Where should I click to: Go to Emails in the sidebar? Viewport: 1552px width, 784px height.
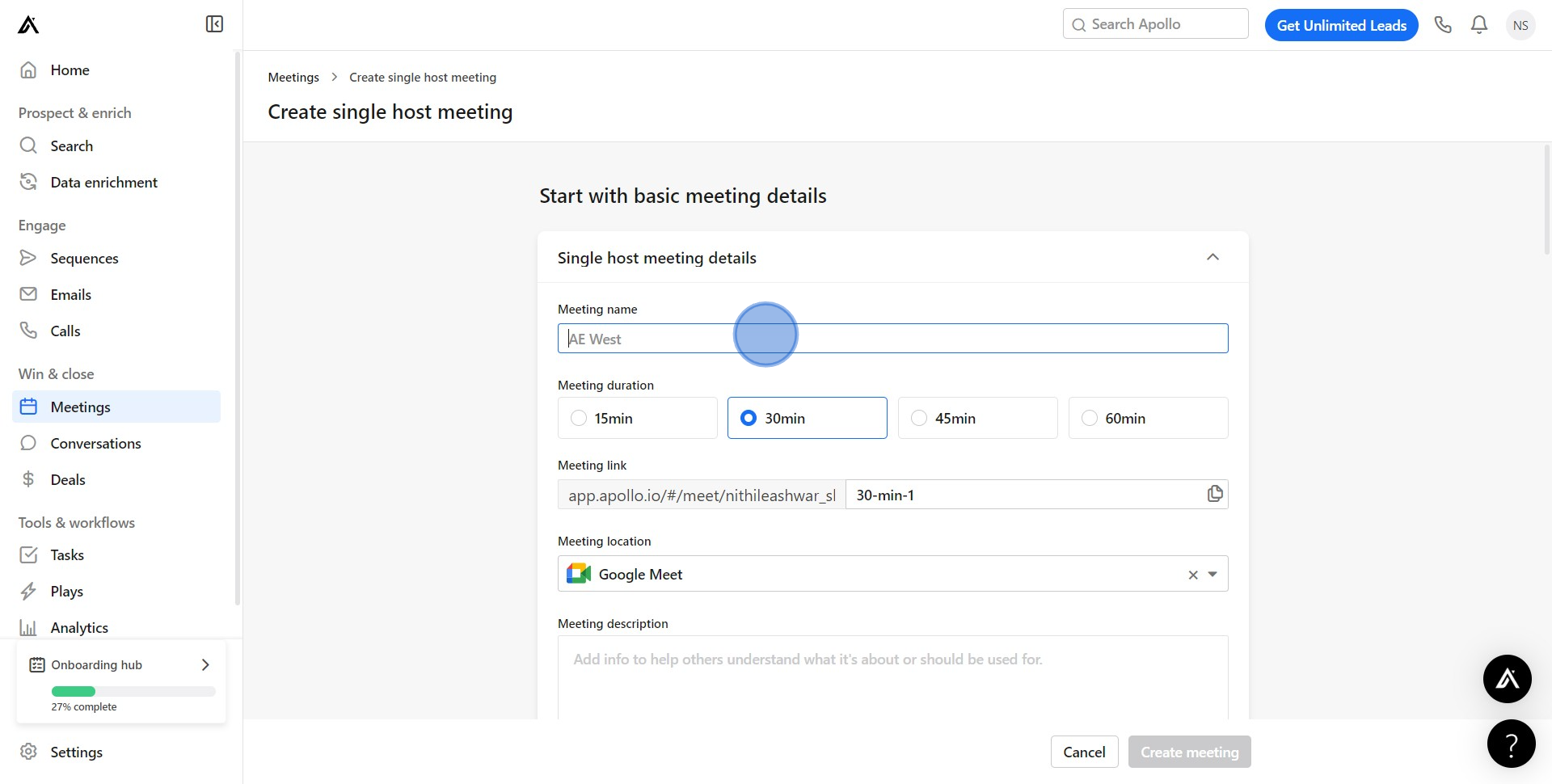[x=116, y=294]
